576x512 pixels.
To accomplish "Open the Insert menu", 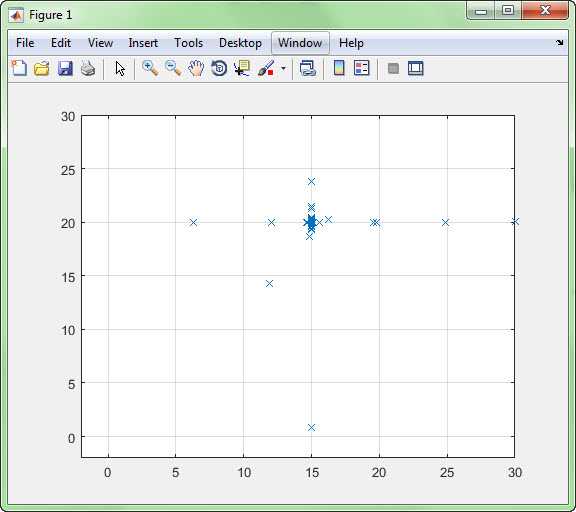I will tap(143, 43).
